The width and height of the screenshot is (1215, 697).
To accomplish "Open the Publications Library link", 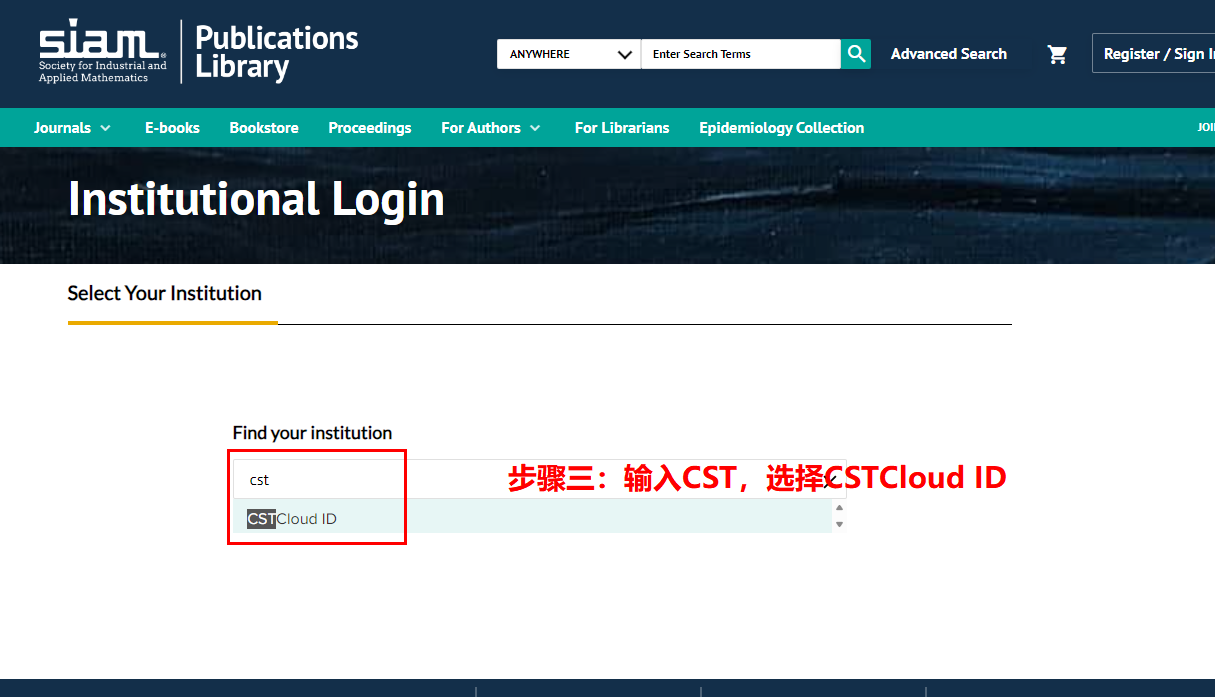I will point(277,52).
